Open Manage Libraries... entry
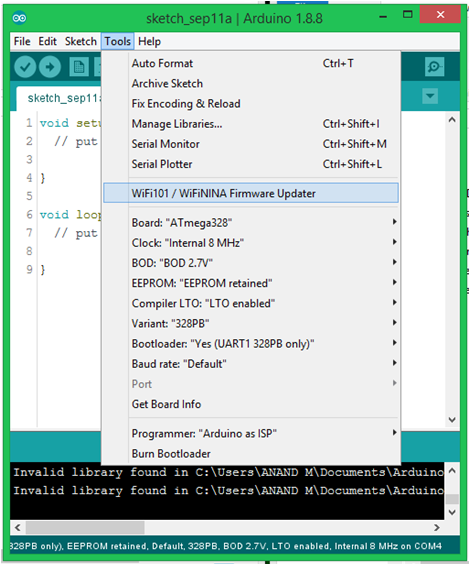Screen dimensions: 470x565 click(251, 124)
